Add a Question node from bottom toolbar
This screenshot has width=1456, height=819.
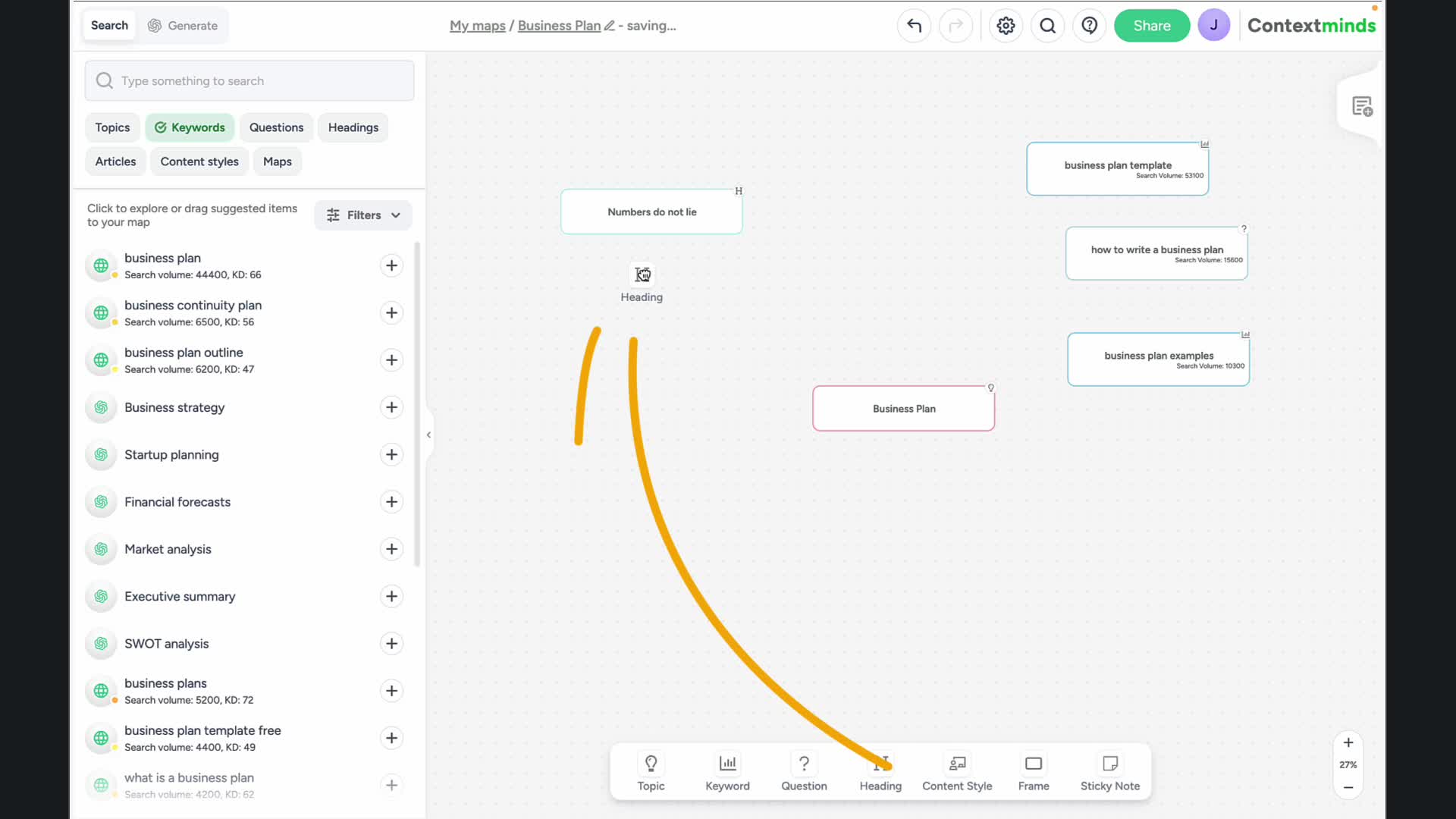[804, 772]
